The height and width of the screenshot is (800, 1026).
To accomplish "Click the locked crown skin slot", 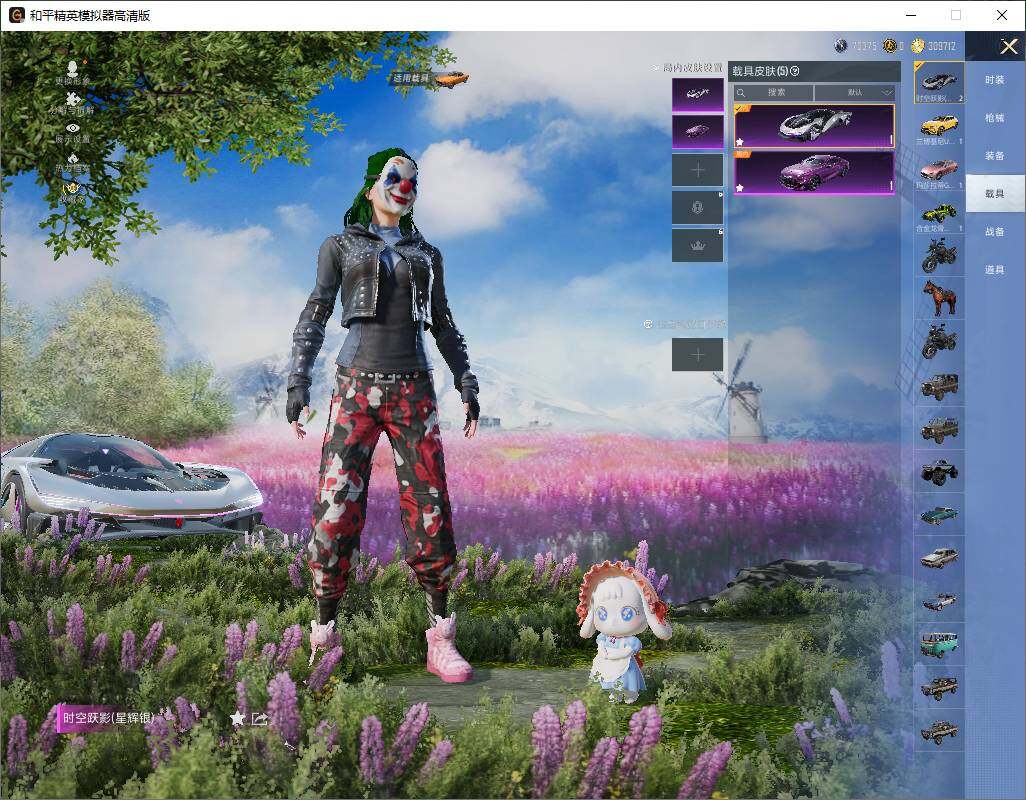I will click(x=698, y=245).
